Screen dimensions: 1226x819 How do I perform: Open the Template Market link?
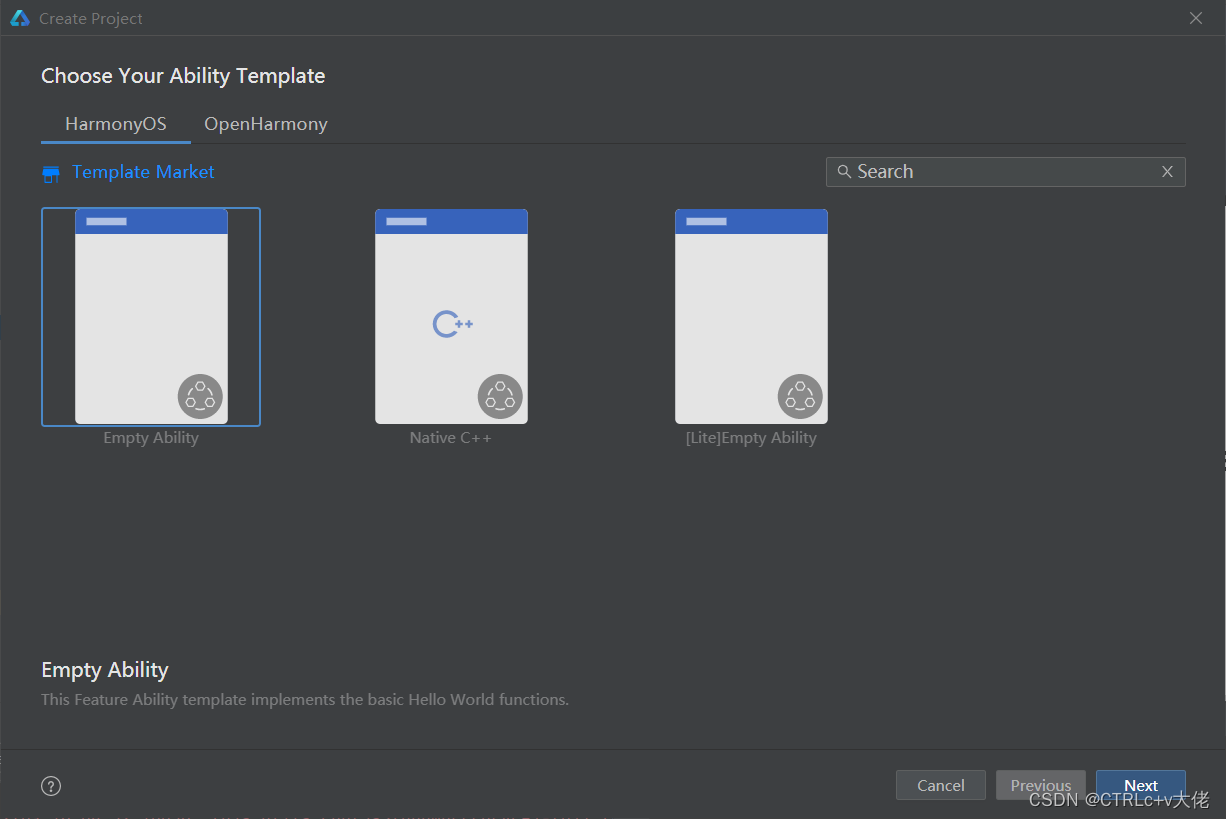[143, 172]
